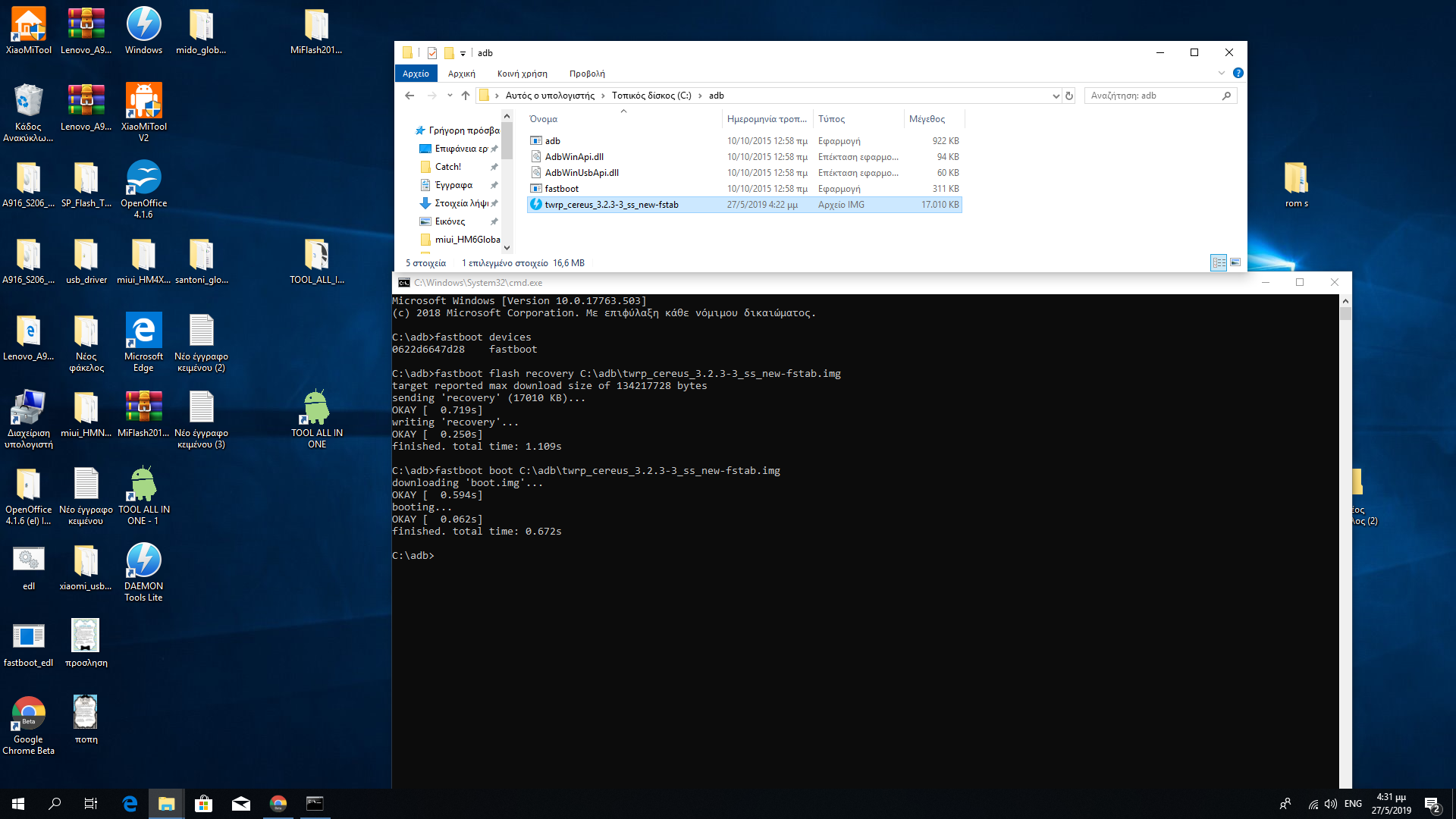The image size is (1456, 819).
Task: Click the Up one level arrow
Action: tap(466, 96)
